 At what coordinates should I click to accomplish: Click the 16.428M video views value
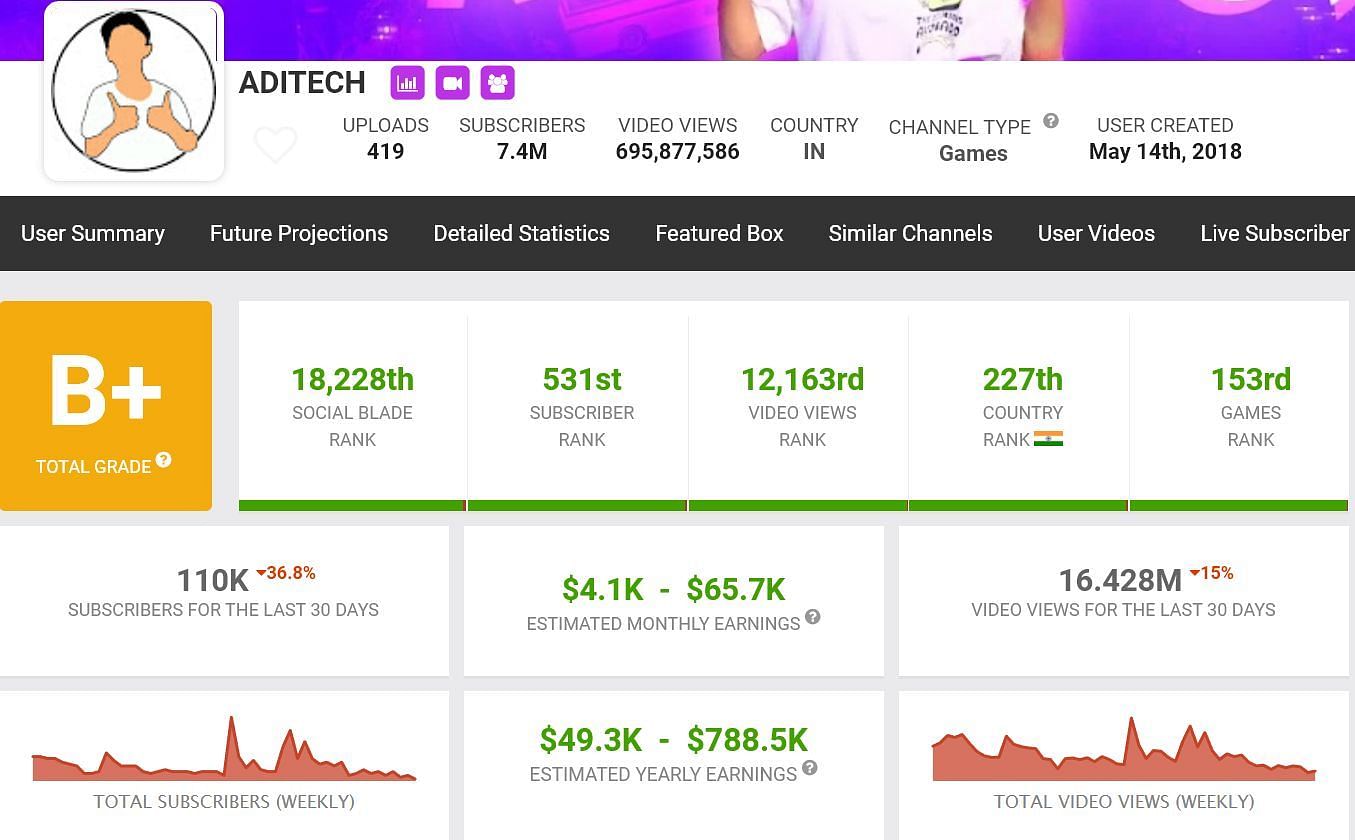point(1121,581)
